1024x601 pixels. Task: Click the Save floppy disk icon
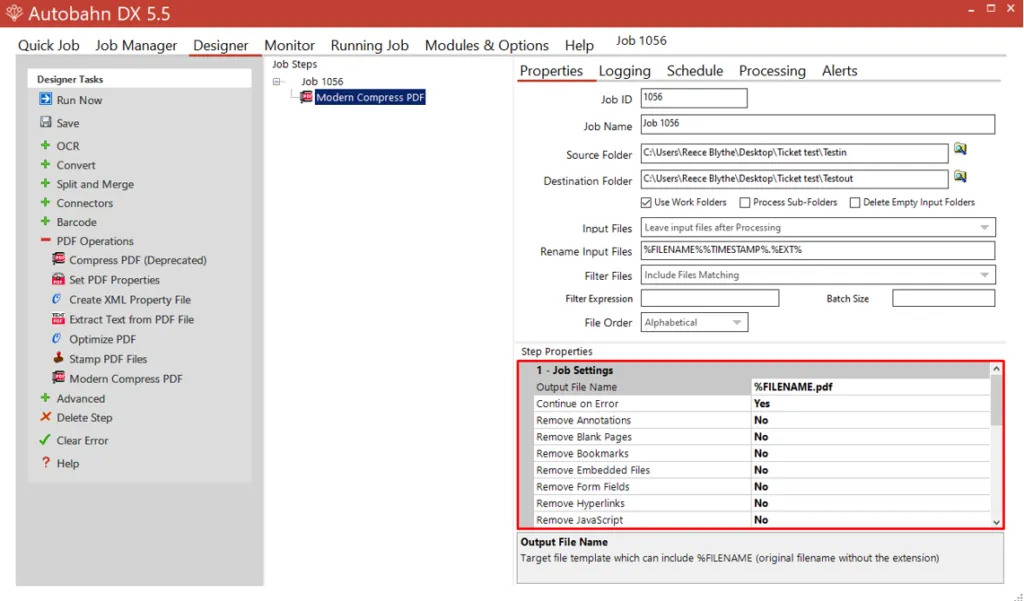tap(45, 122)
